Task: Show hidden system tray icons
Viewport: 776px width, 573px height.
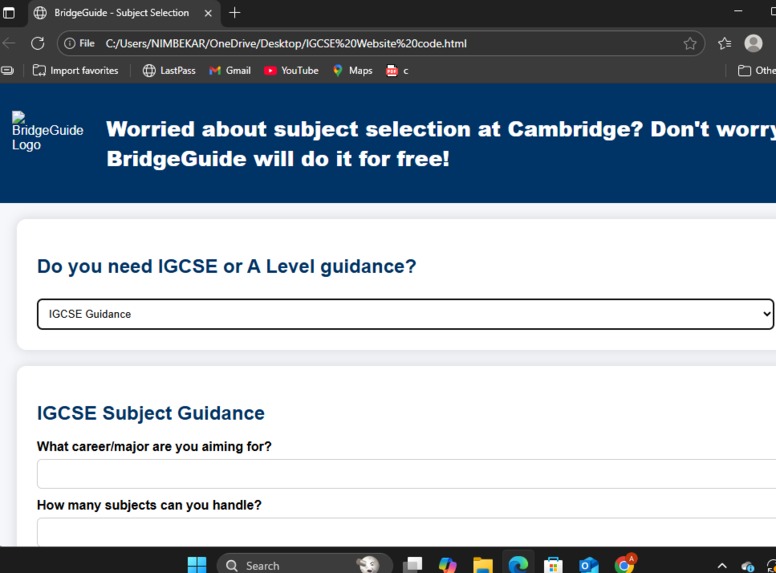Action: point(722,566)
